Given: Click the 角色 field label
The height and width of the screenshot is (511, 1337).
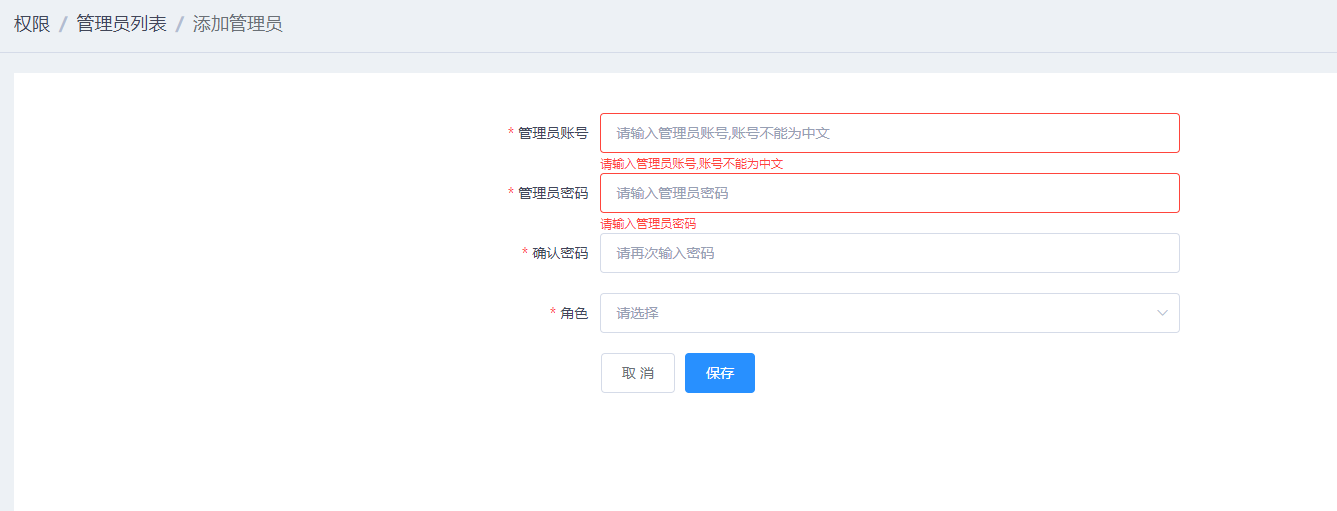Looking at the screenshot, I should (574, 313).
